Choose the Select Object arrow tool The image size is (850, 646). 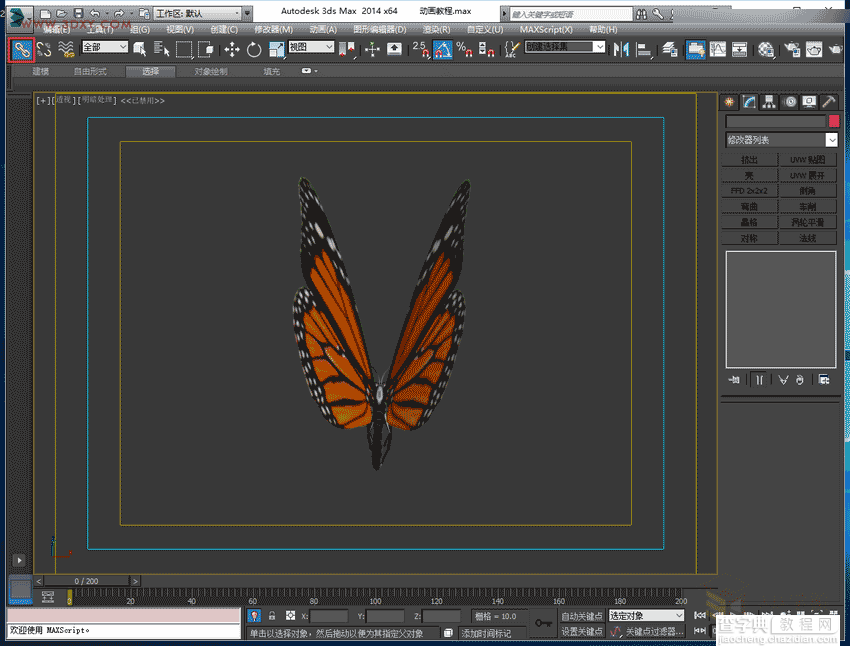pyautogui.click(x=139, y=49)
